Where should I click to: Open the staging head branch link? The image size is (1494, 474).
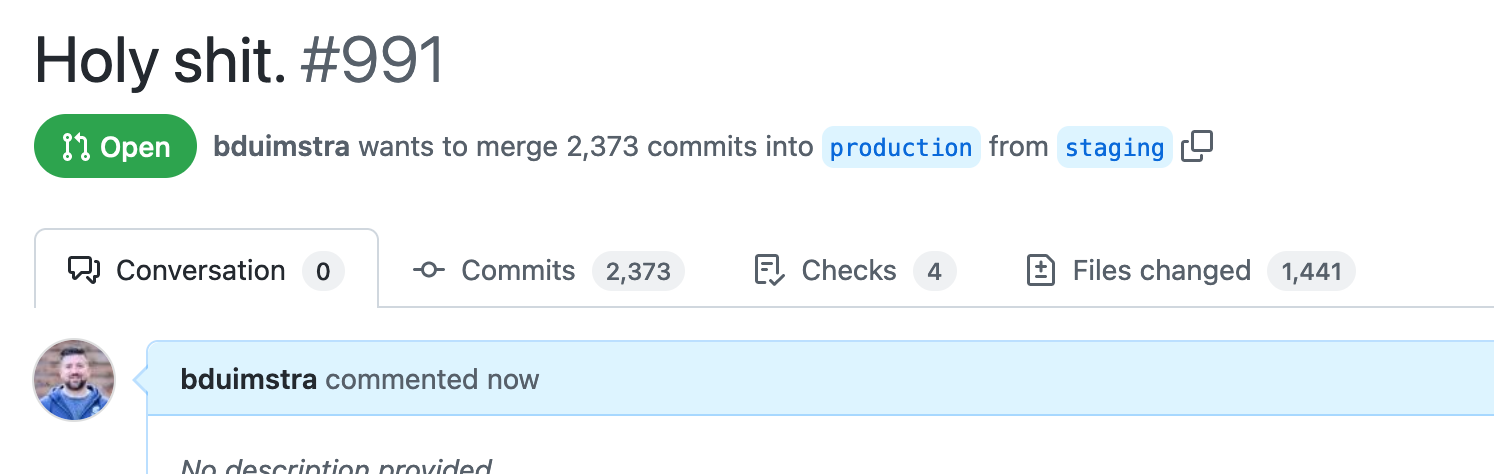point(1114,147)
